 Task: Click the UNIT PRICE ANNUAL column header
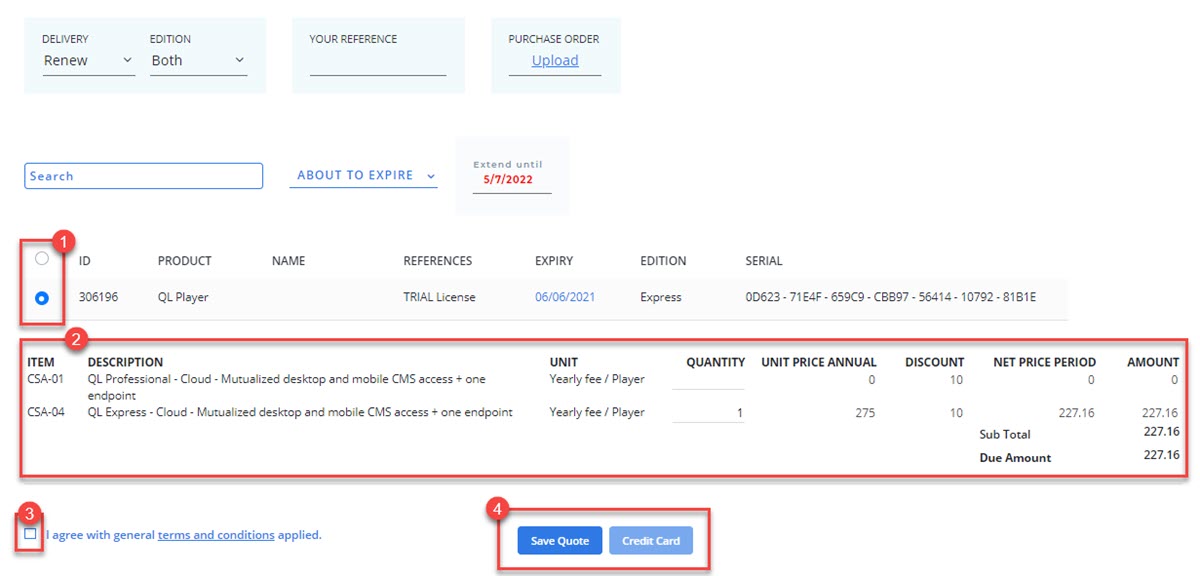(819, 362)
